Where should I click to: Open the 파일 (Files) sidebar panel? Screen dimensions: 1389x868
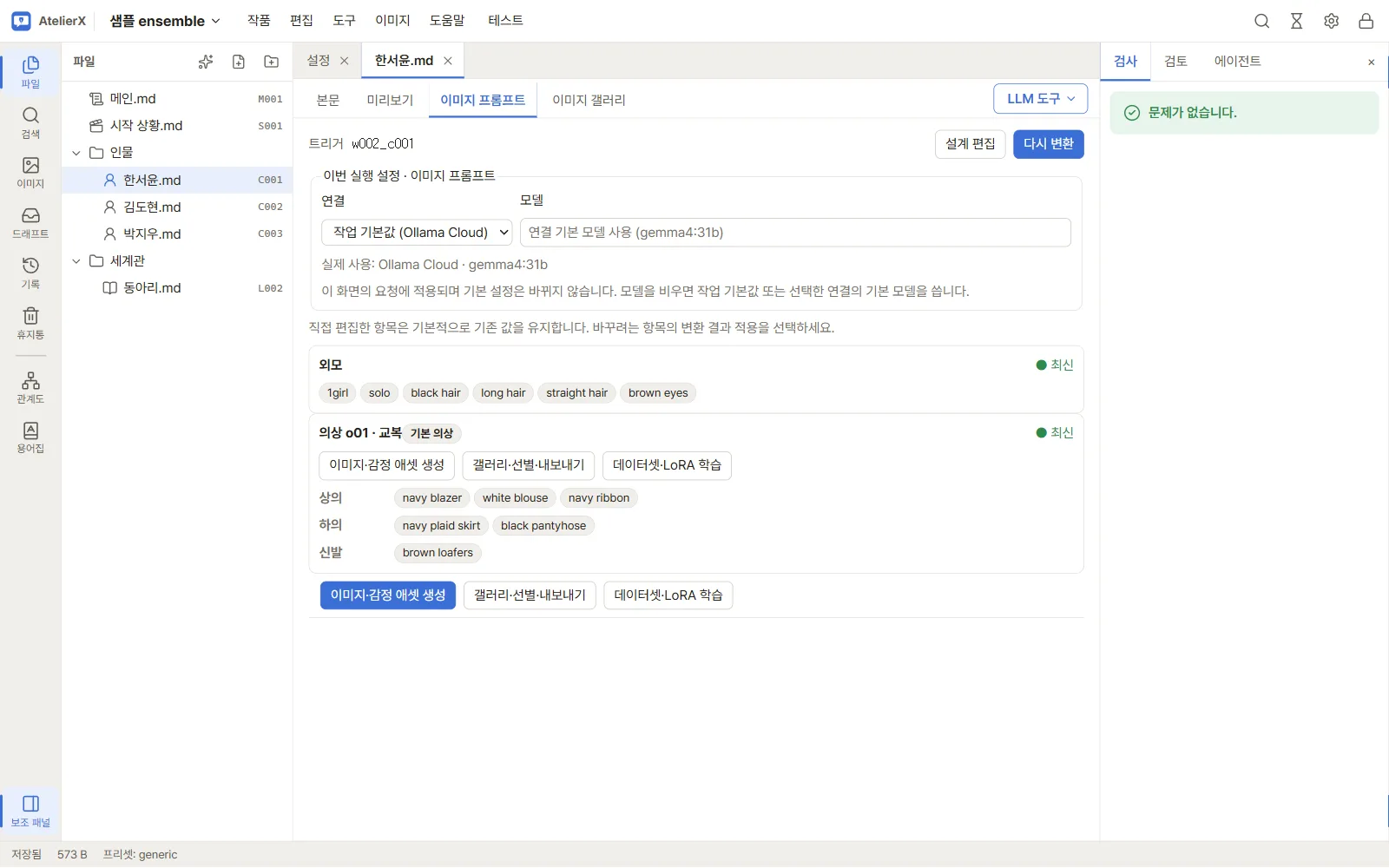pos(30,72)
